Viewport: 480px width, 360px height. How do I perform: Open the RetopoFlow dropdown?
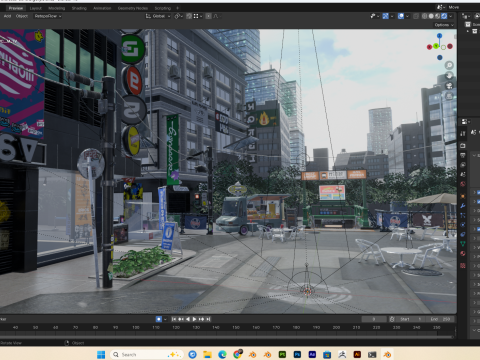point(48,16)
